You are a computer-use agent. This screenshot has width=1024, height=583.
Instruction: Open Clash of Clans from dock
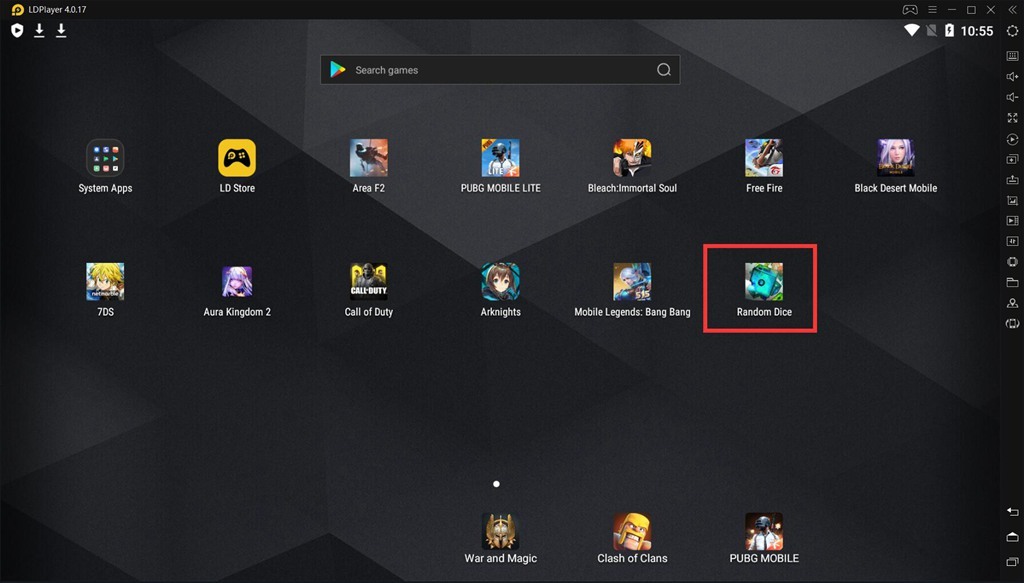(x=632, y=531)
